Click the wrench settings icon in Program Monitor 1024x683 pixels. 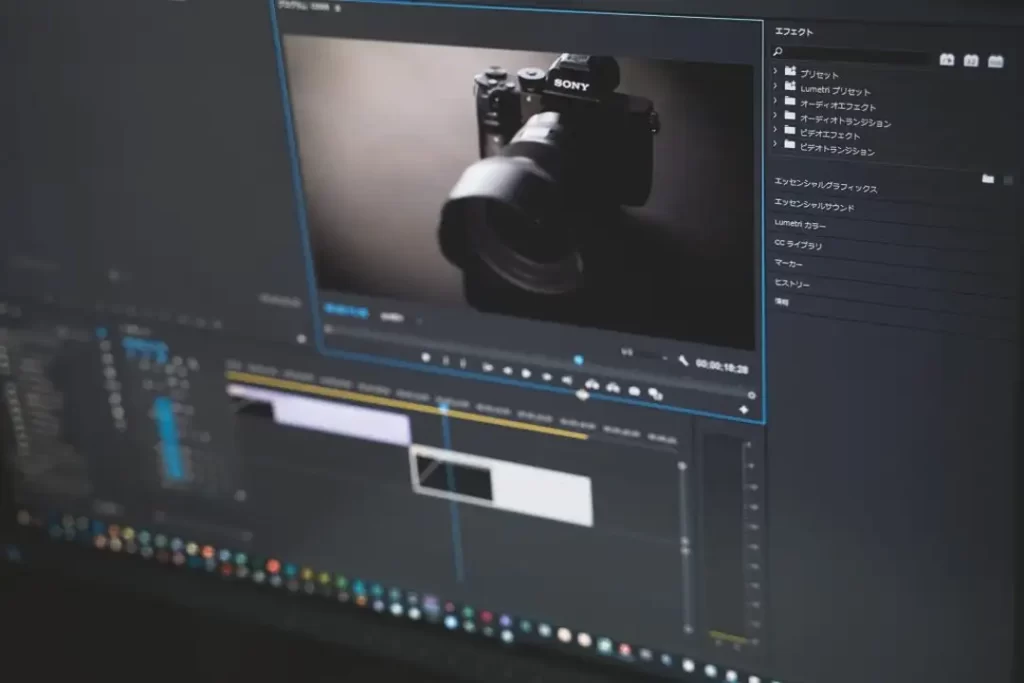tap(684, 361)
